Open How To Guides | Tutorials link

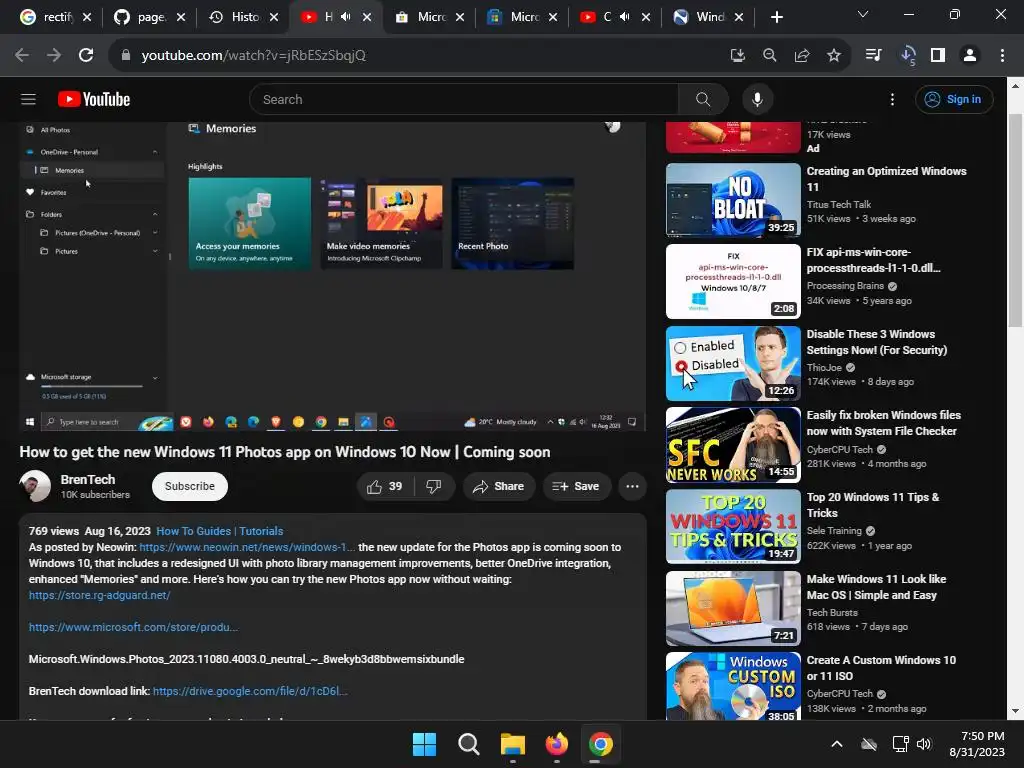click(x=219, y=531)
